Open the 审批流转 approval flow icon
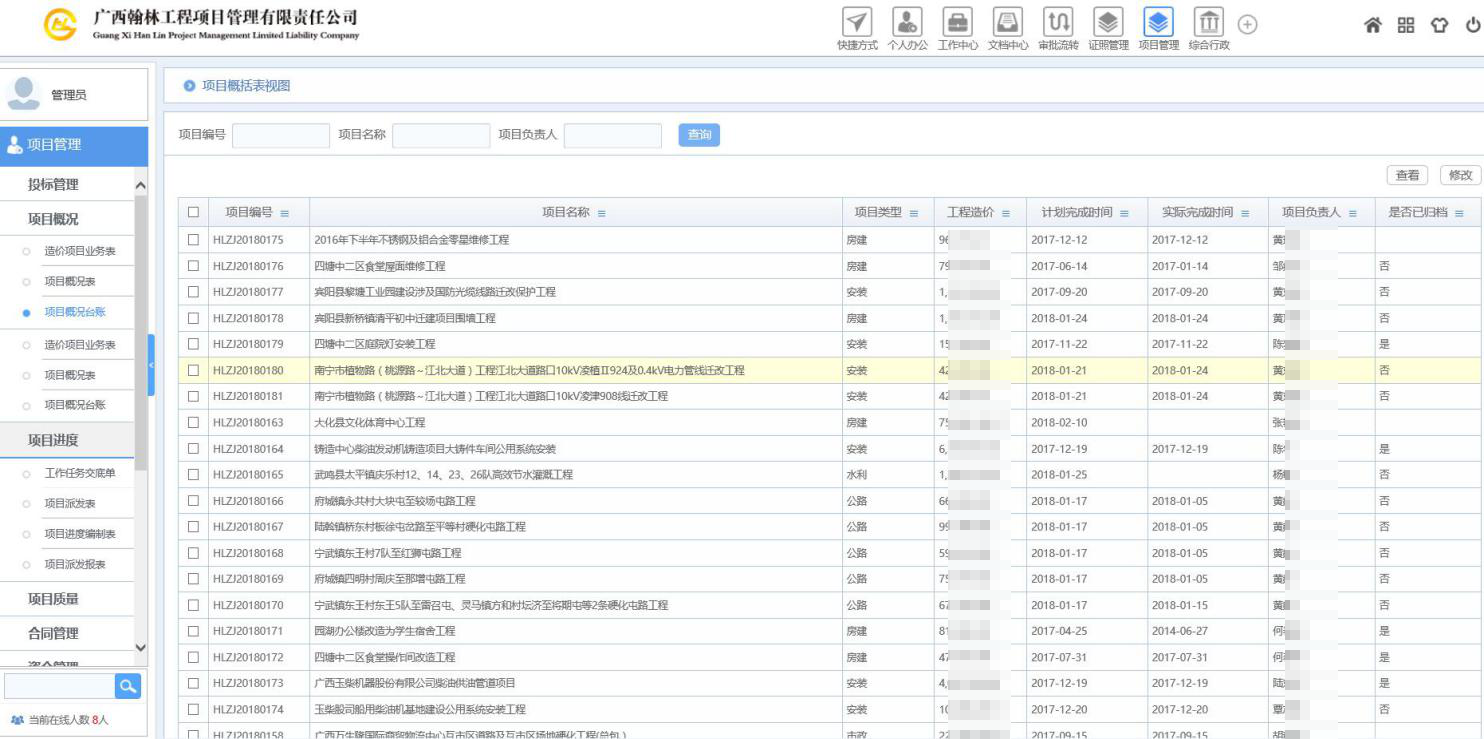This screenshot has height=739, width=1484. (x=1058, y=23)
